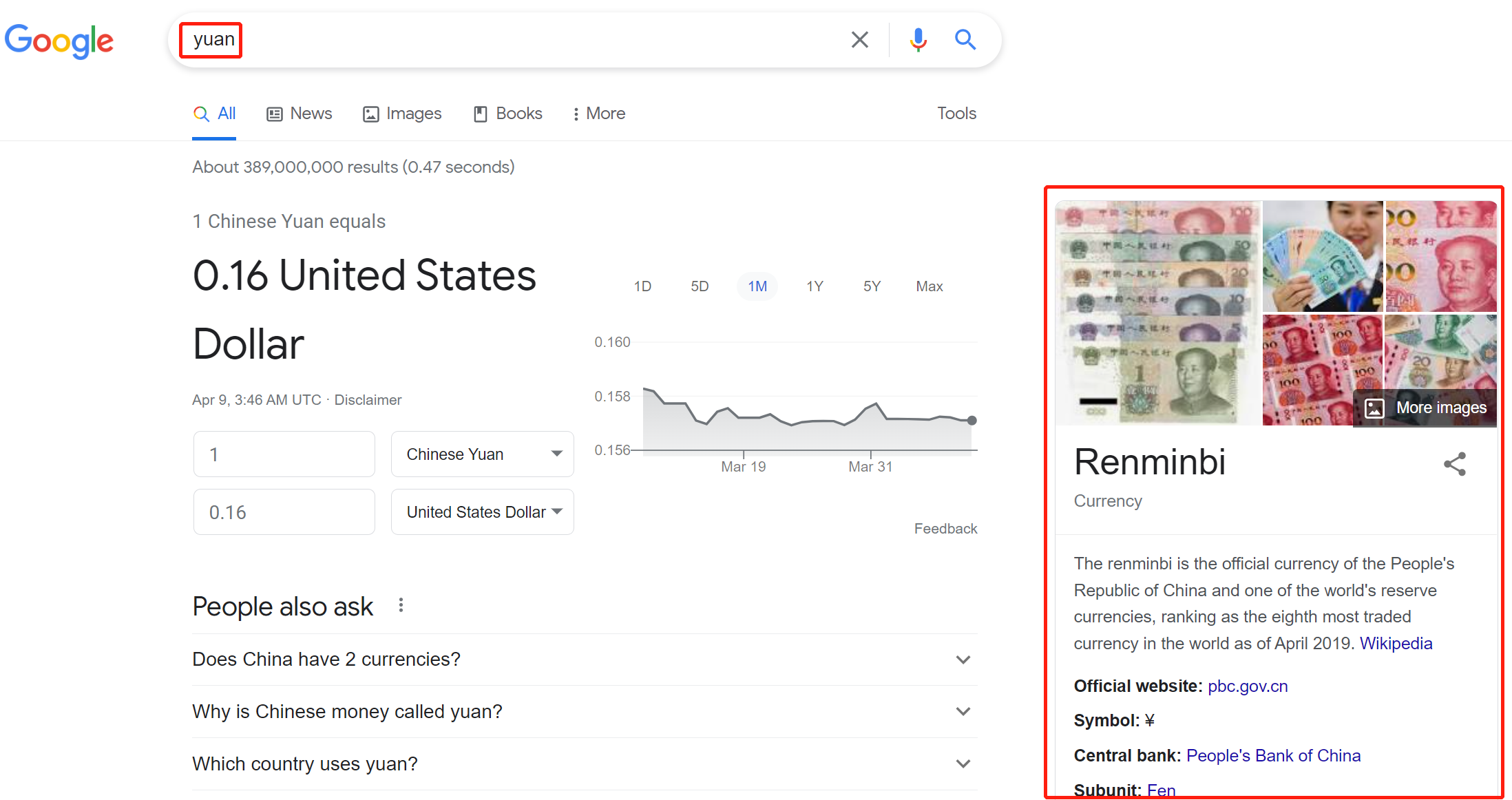Click the Feedback link under the chart
The width and height of the screenshot is (1512, 800).
tap(945, 529)
